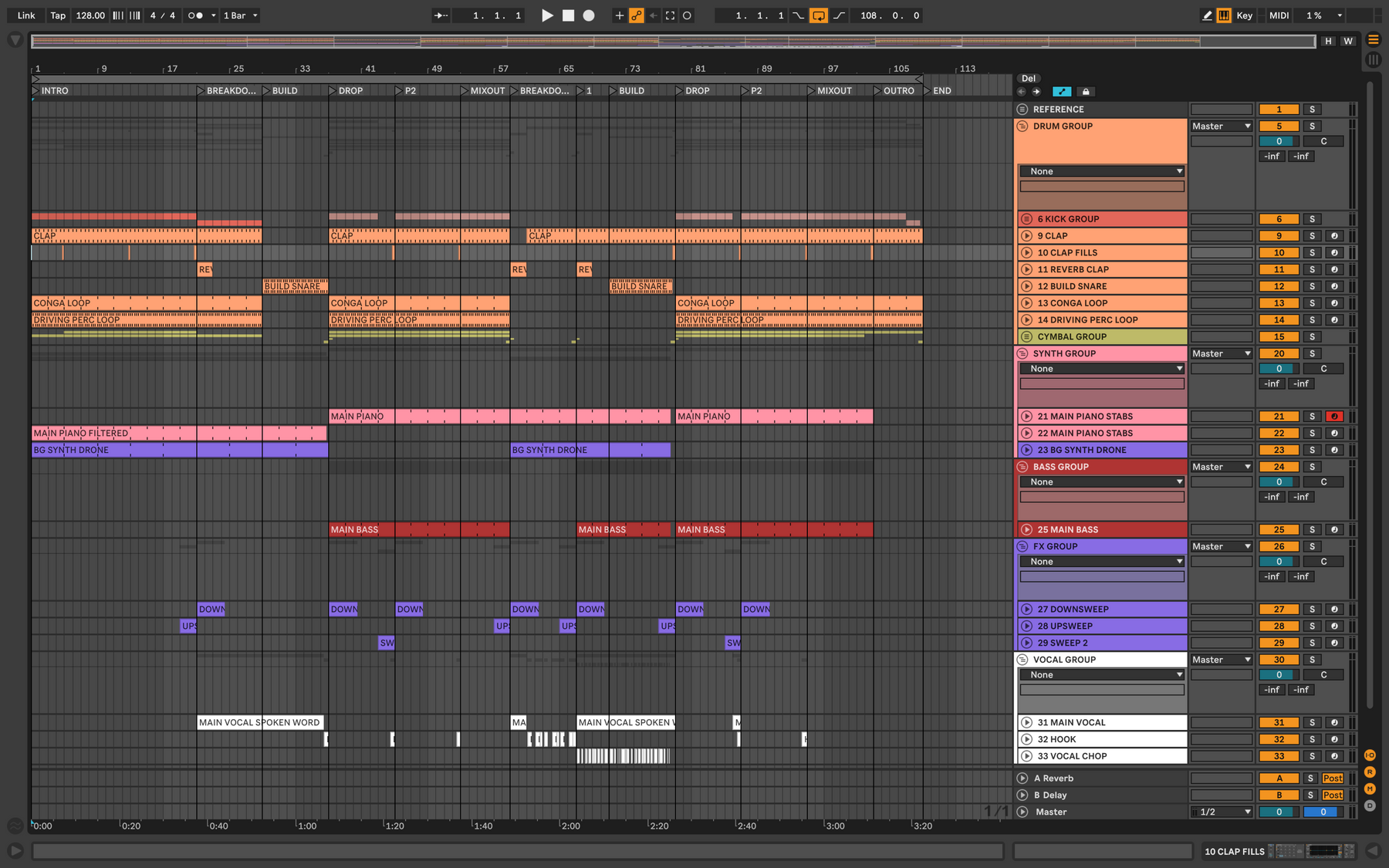
Task: Click the Arrangement Record button
Action: (589, 15)
